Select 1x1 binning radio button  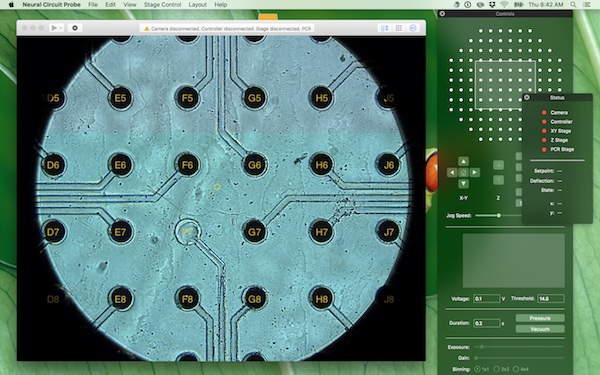coord(478,369)
